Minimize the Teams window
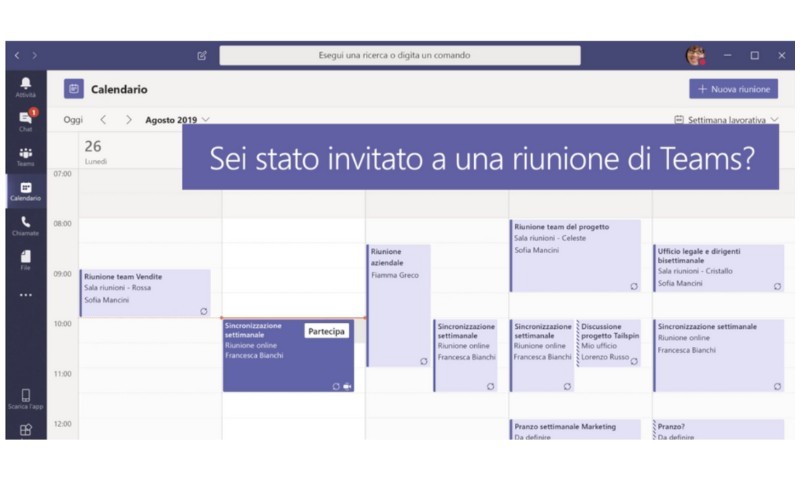The image size is (800, 480). (728, 55)
